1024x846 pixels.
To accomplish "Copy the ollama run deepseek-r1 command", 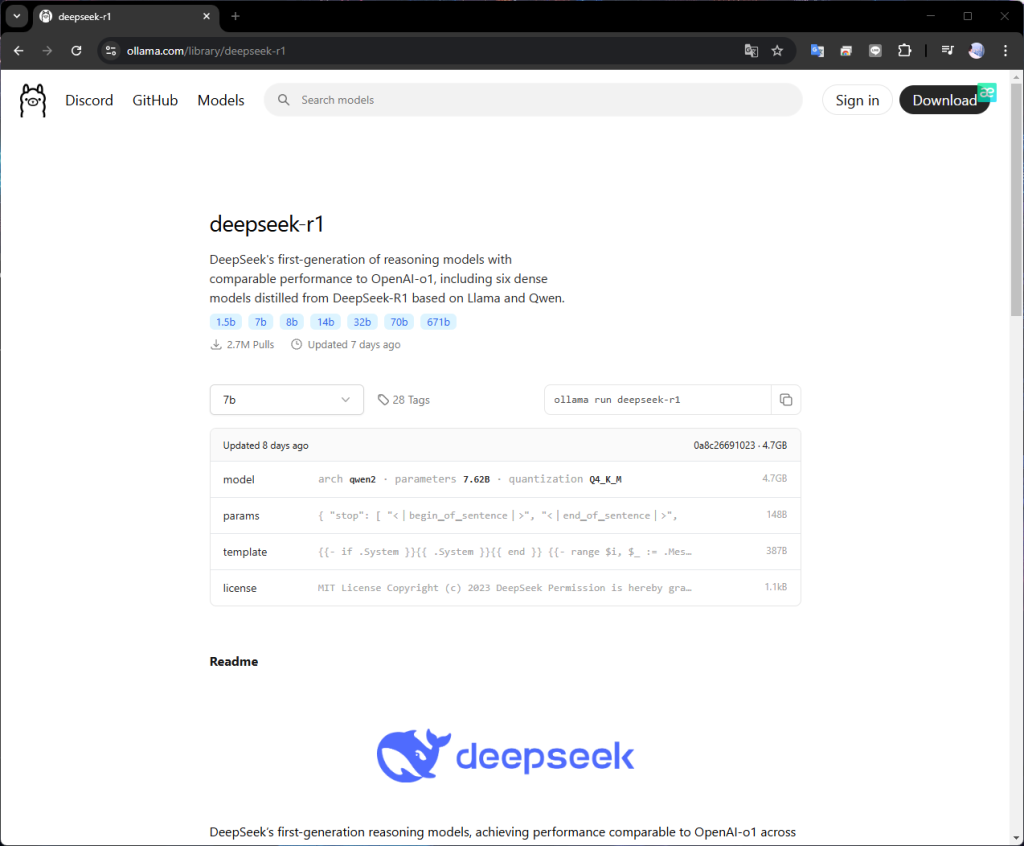I will coord(786,399).
